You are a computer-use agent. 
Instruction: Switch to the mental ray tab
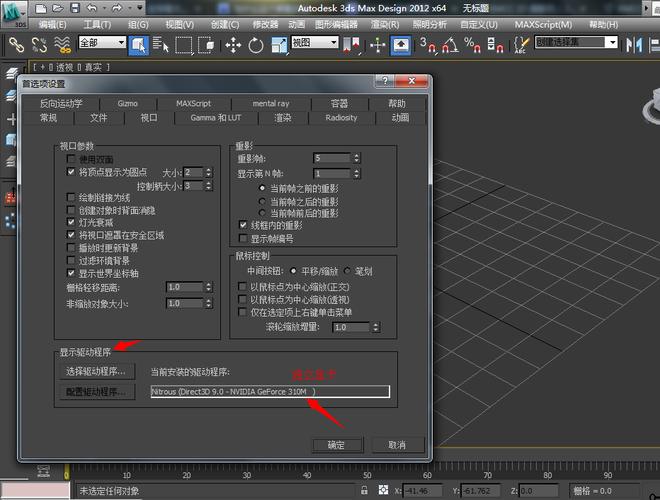(271, 103)
